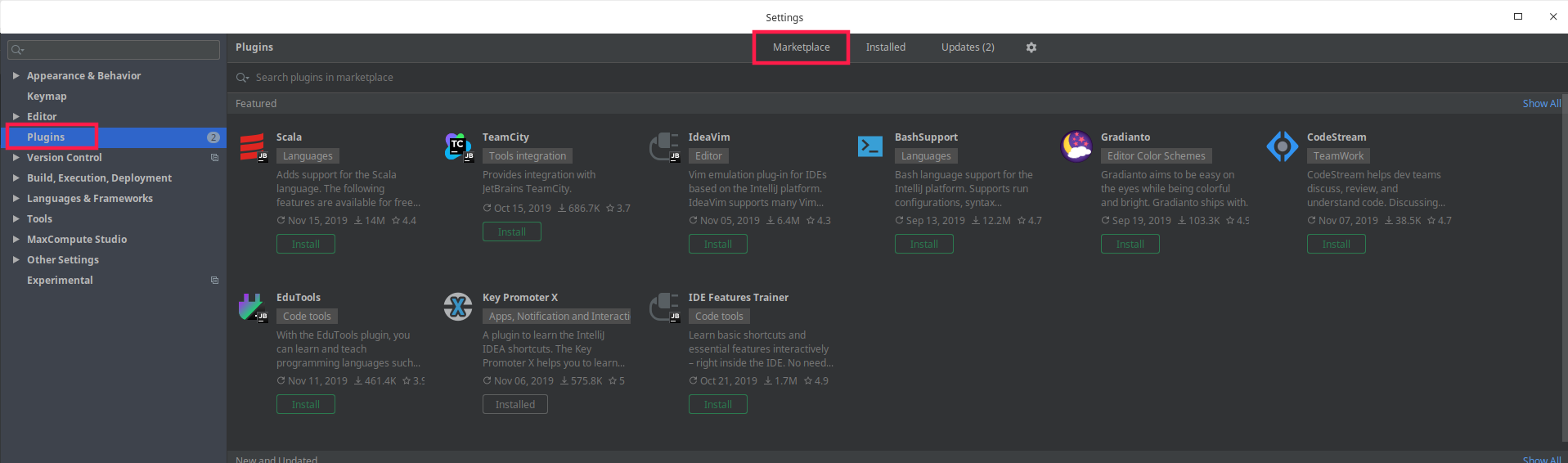
Task: Expand the MaxCompute Studio section
Action: coord(16,239)
